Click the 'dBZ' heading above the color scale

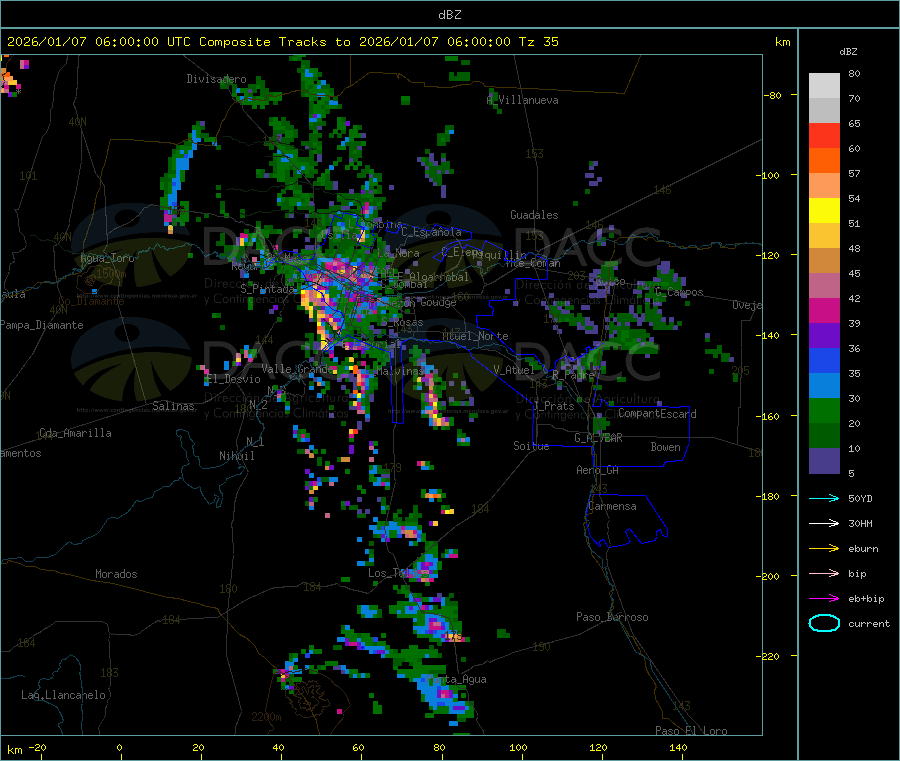pyautogui.click(x=848, y=52)
